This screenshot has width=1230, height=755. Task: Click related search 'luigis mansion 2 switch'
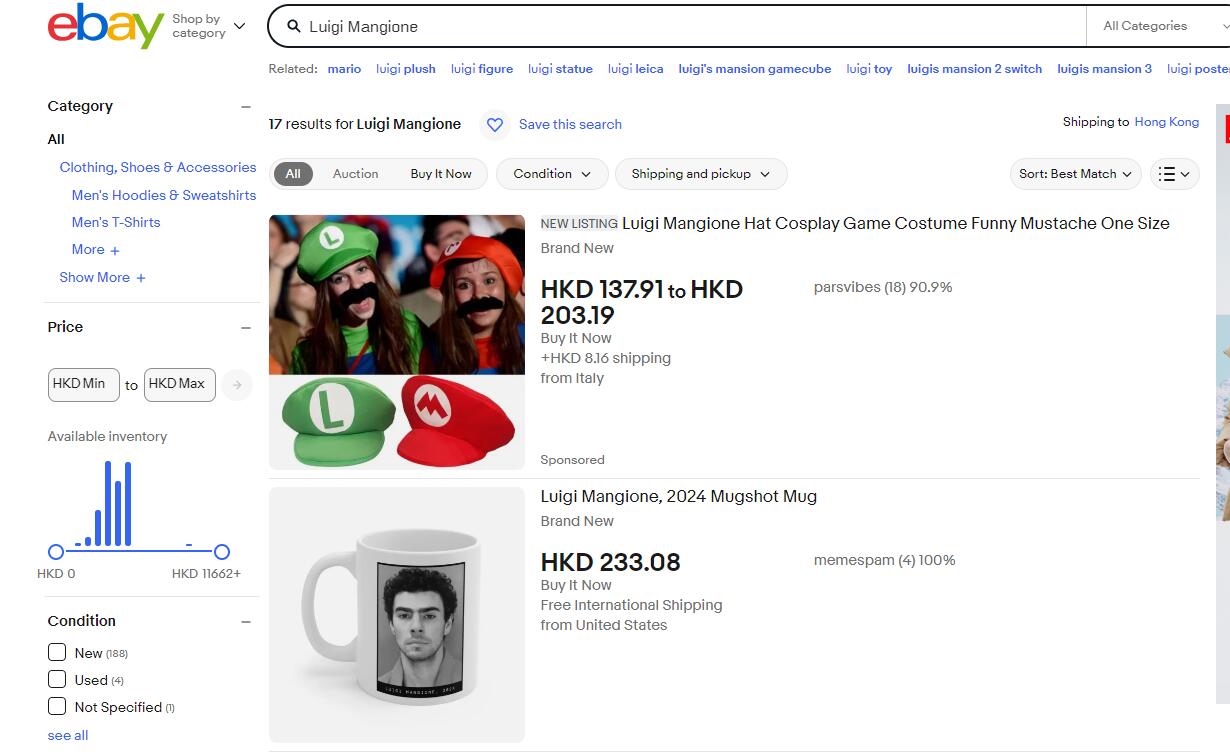975,69
